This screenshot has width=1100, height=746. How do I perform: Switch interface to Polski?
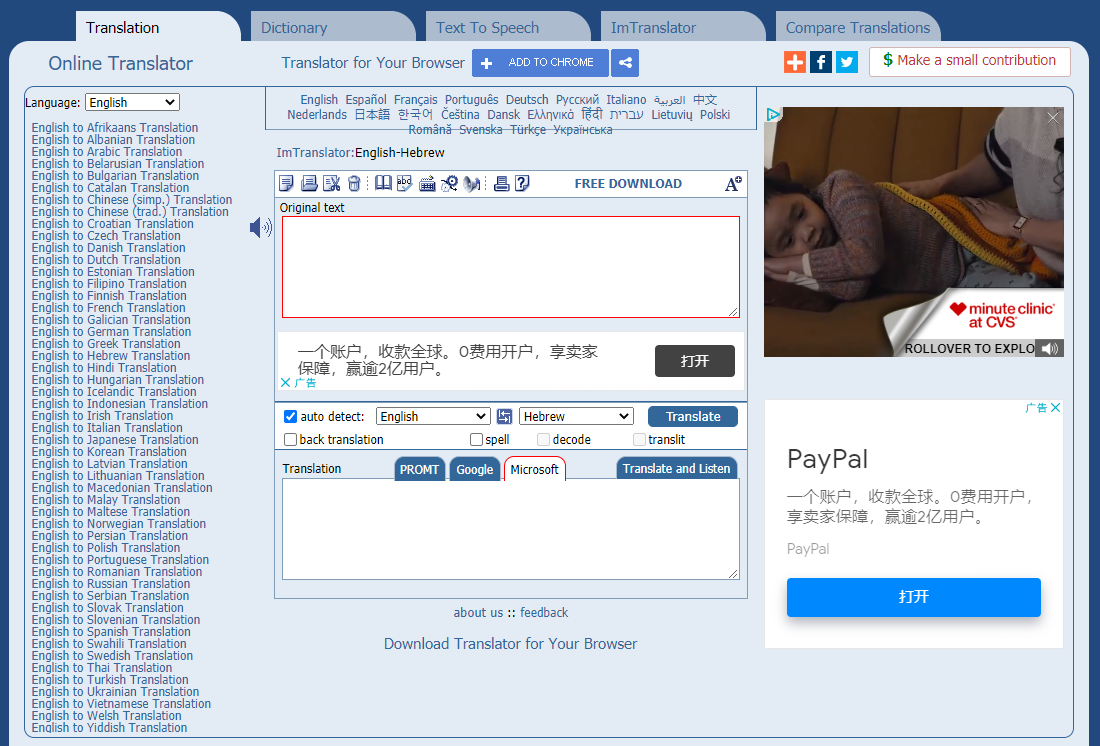point(715,114)
